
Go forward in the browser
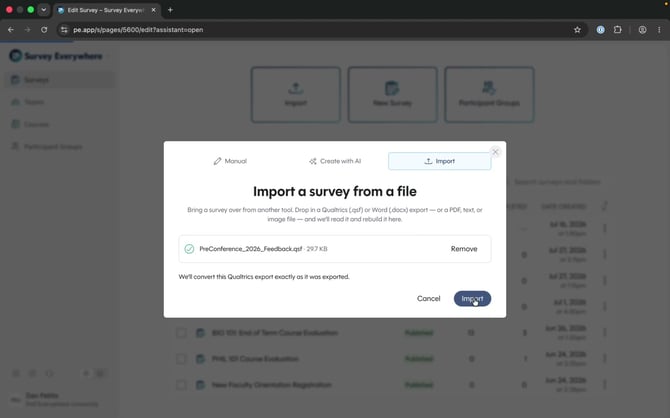coord(27,29)
